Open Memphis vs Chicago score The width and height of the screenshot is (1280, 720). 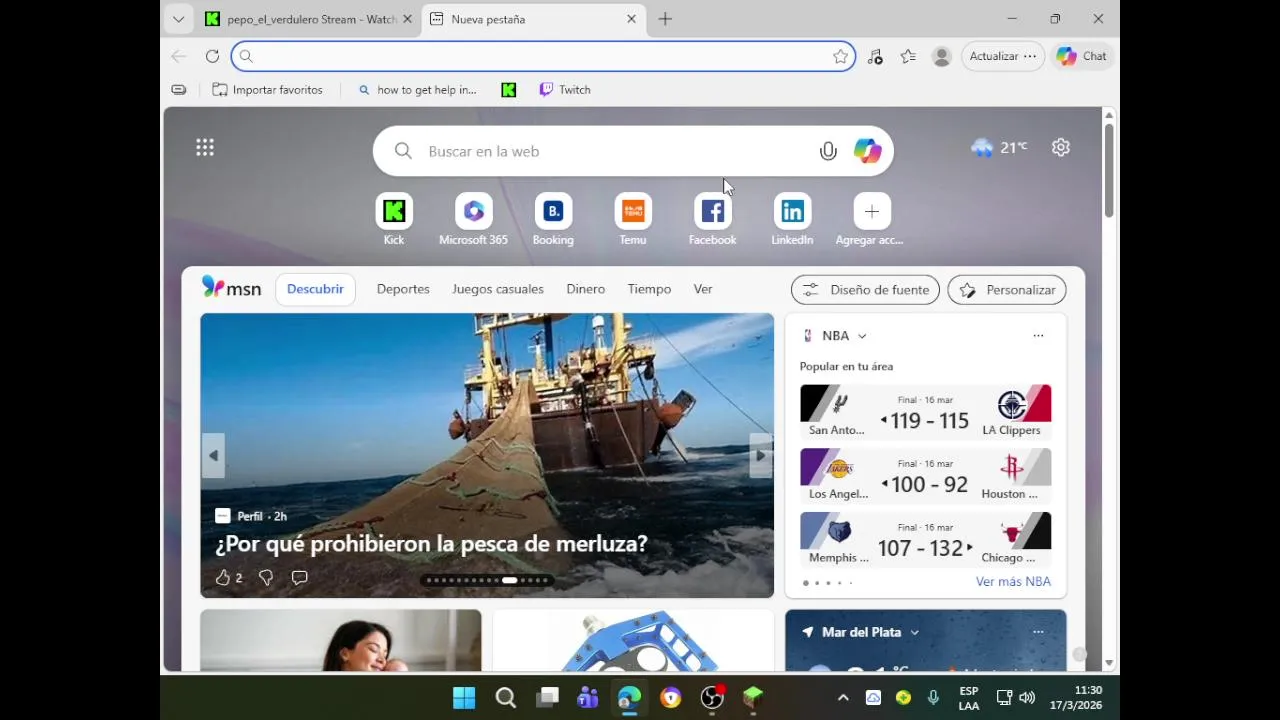coord(926,539)
